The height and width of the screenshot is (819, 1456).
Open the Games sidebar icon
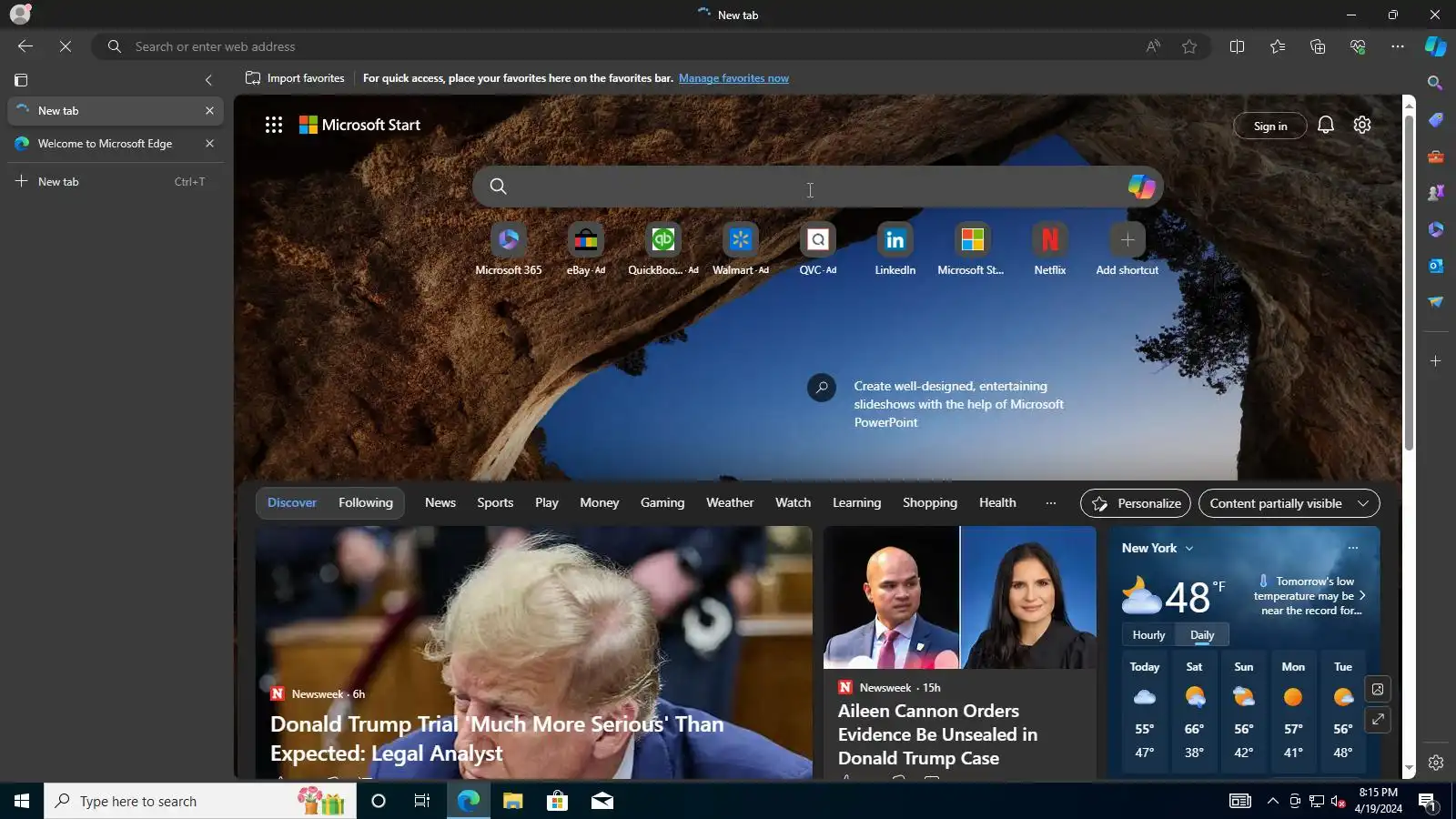click(1435, 192)
